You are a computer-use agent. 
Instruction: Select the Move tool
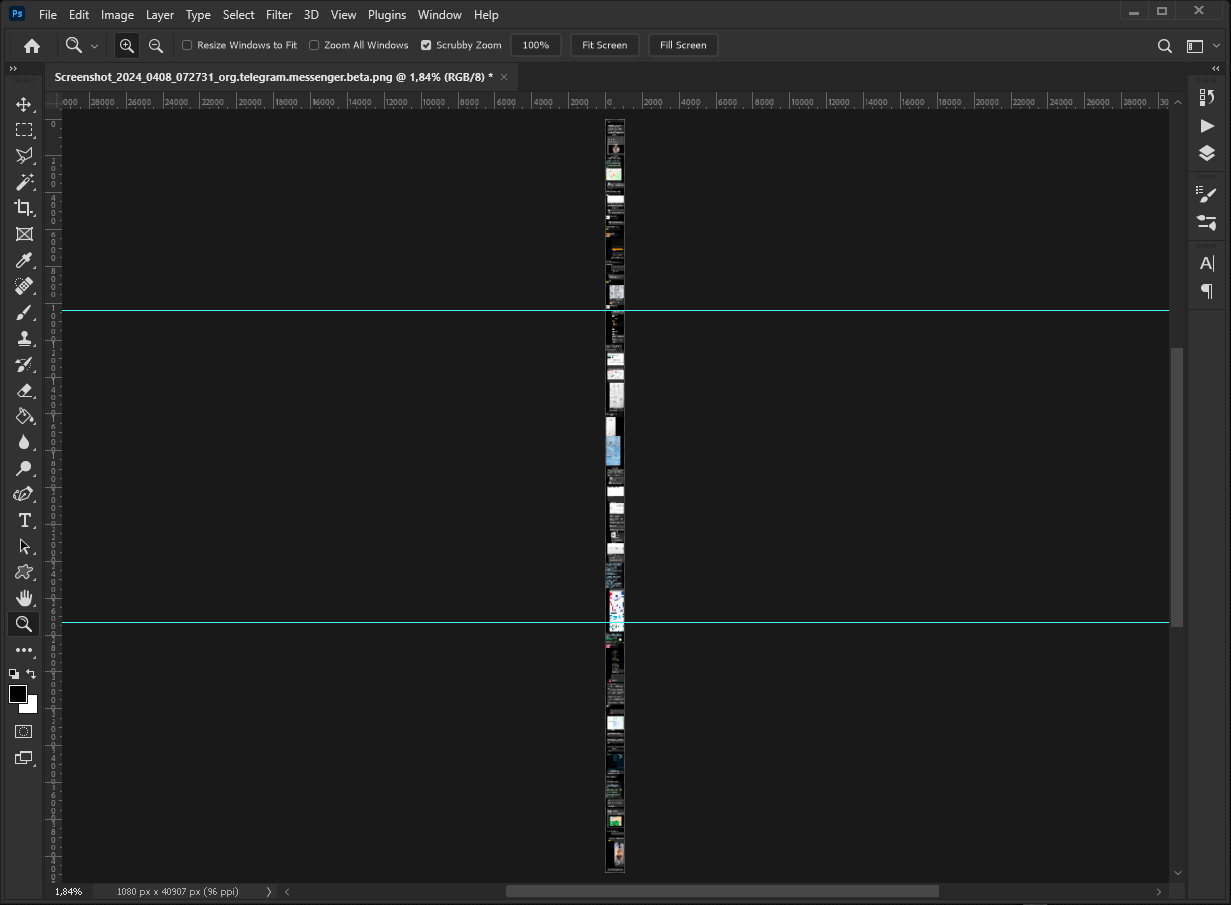tap(24, 103)
